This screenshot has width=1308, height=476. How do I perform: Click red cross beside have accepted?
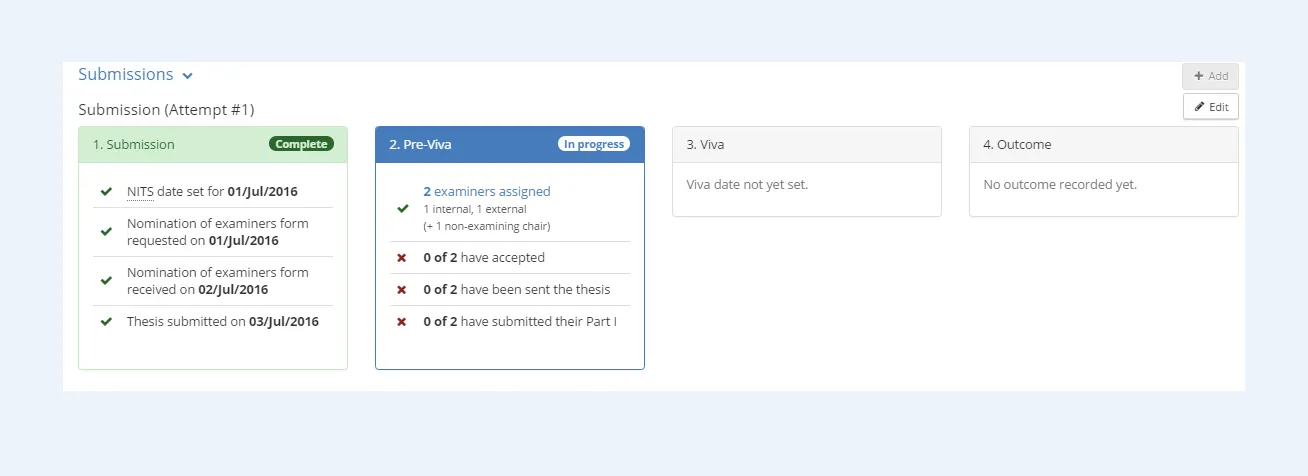402,258
